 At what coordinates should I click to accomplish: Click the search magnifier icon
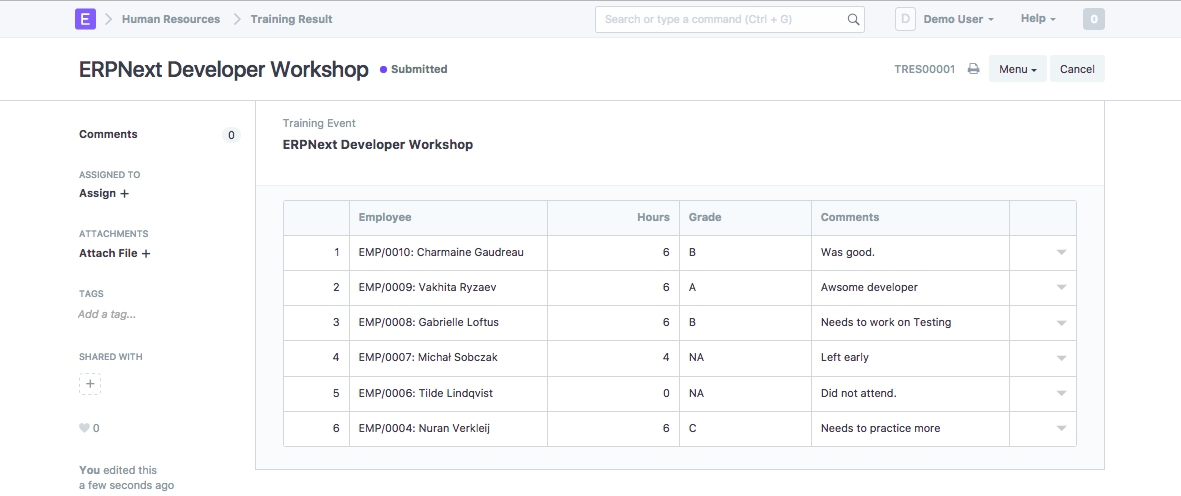853,19
